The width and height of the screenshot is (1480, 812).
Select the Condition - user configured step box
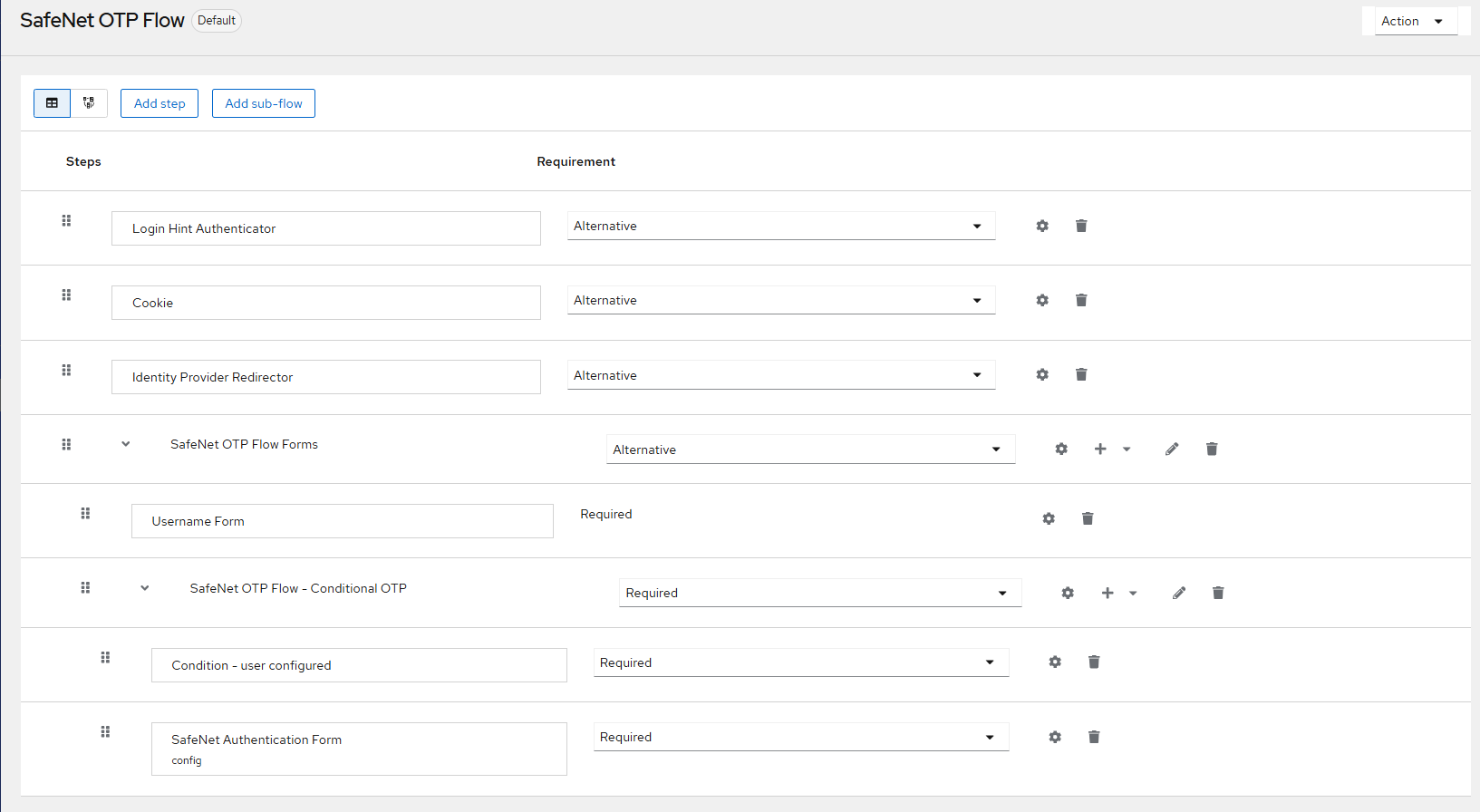[x=359, y=665]
